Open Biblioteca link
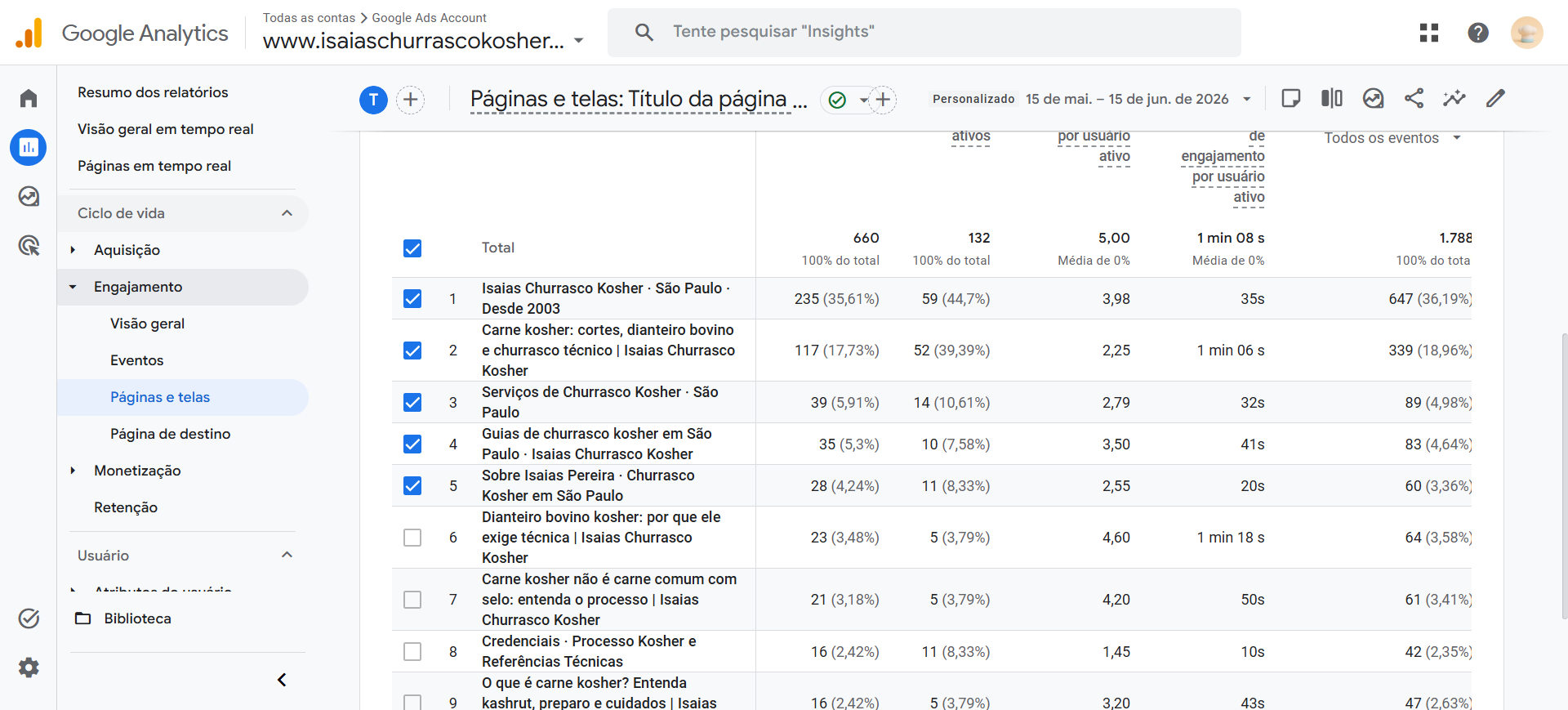The width and height of the screenshot is (1568, 710). pos(138,618)
